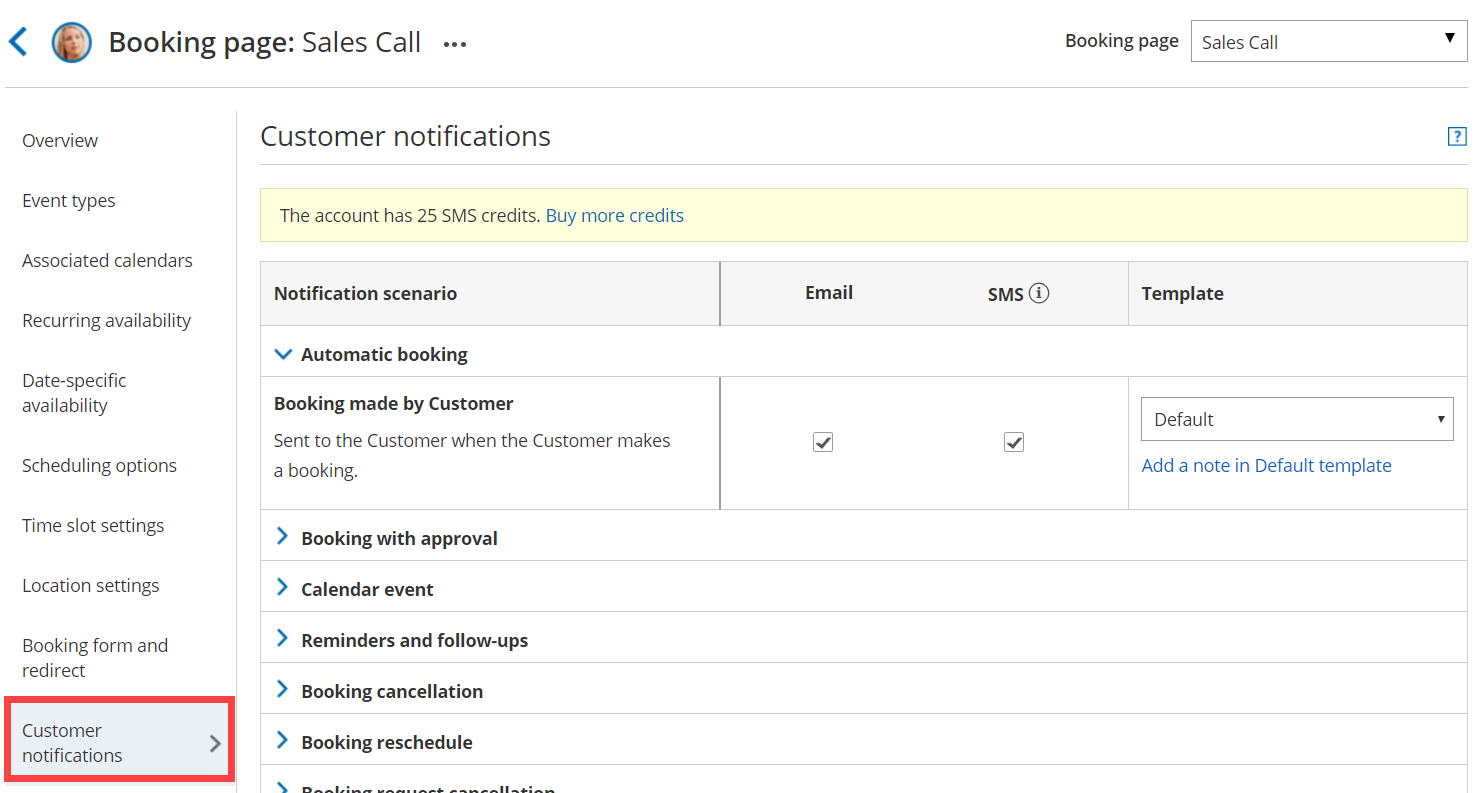Go to Event types in sidebar
Screen dimensions: 1475x793
[x=69, y=201]
